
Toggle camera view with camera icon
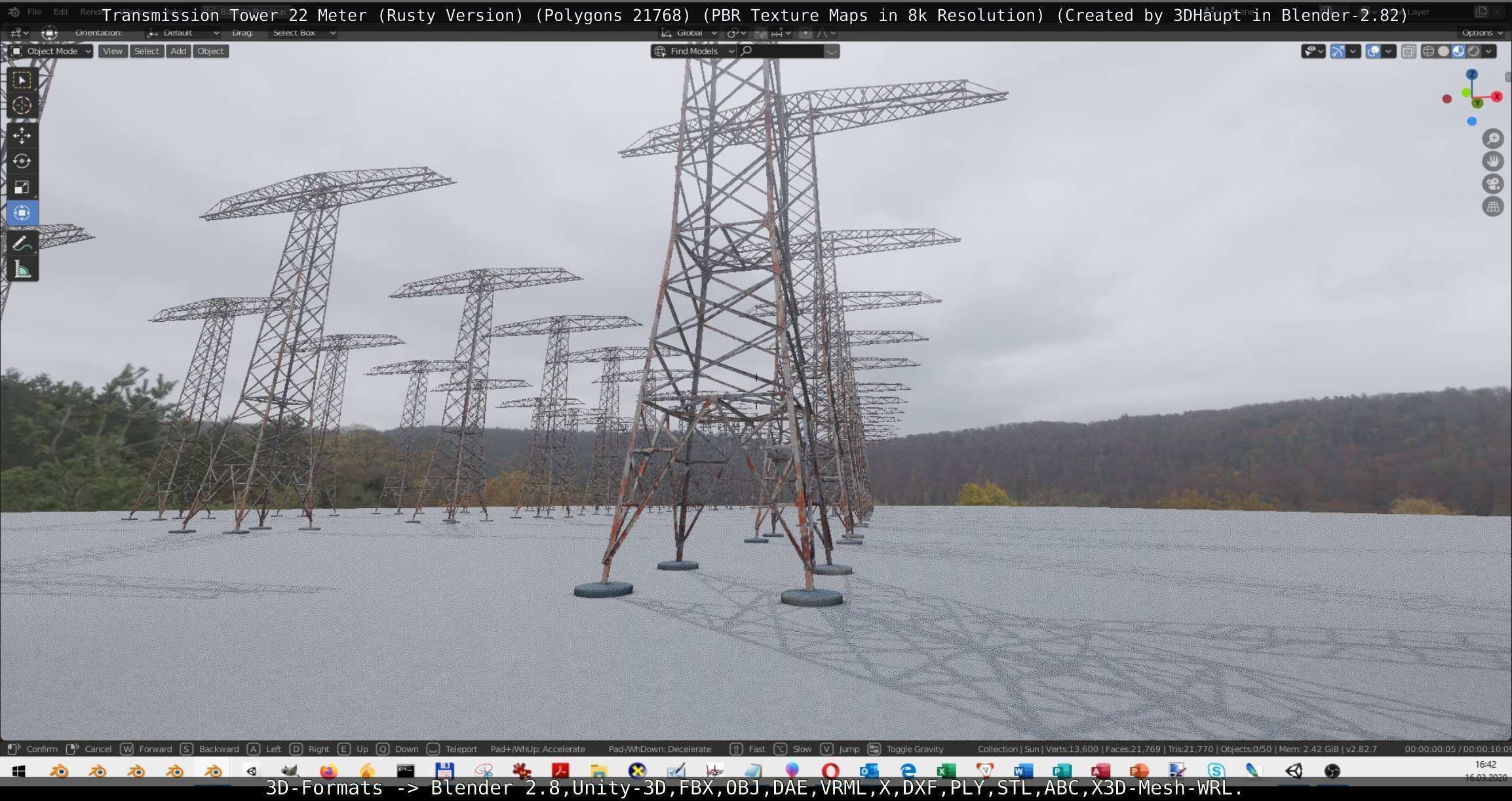[1492, 184]
